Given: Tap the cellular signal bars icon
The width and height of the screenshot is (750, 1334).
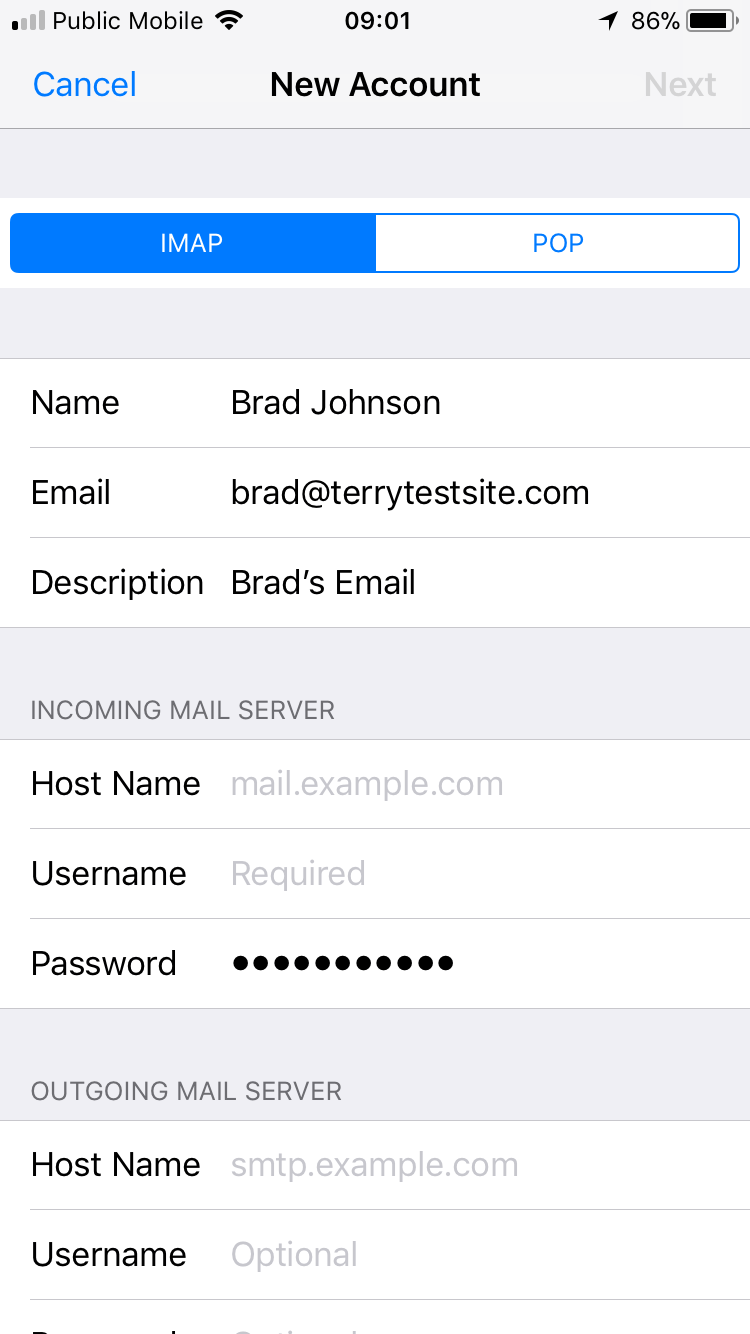Looking at the screenshot, I should click(28, 21).
